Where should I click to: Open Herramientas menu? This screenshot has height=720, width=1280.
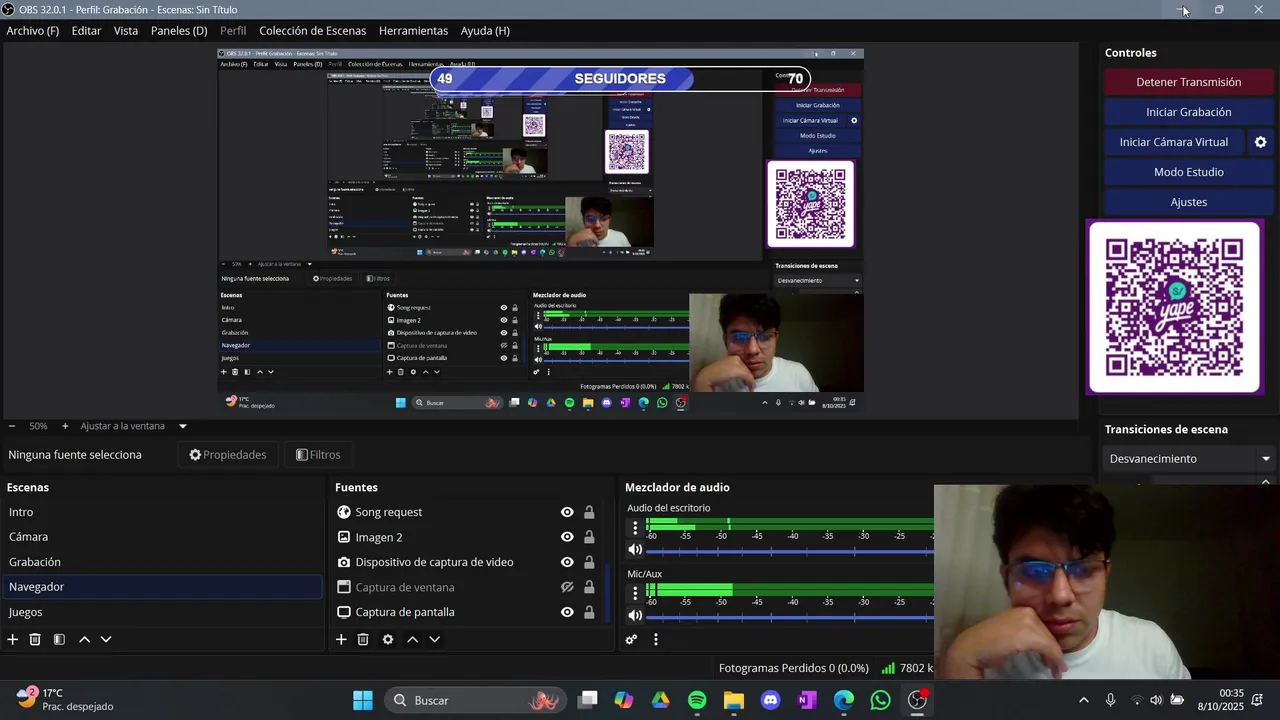pos(413,31)
